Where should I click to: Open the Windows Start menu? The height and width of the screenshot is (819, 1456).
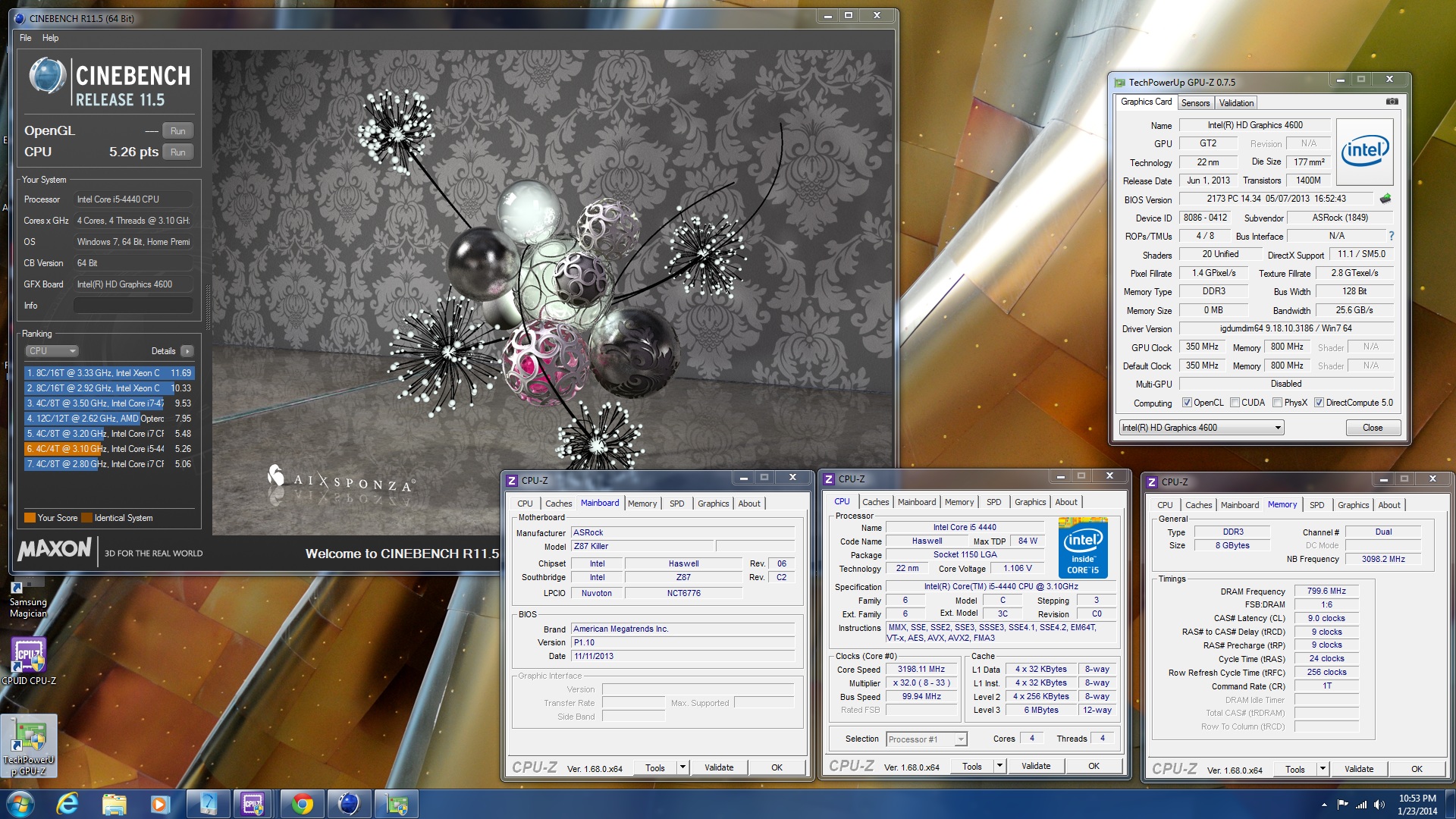coord(20,804)
